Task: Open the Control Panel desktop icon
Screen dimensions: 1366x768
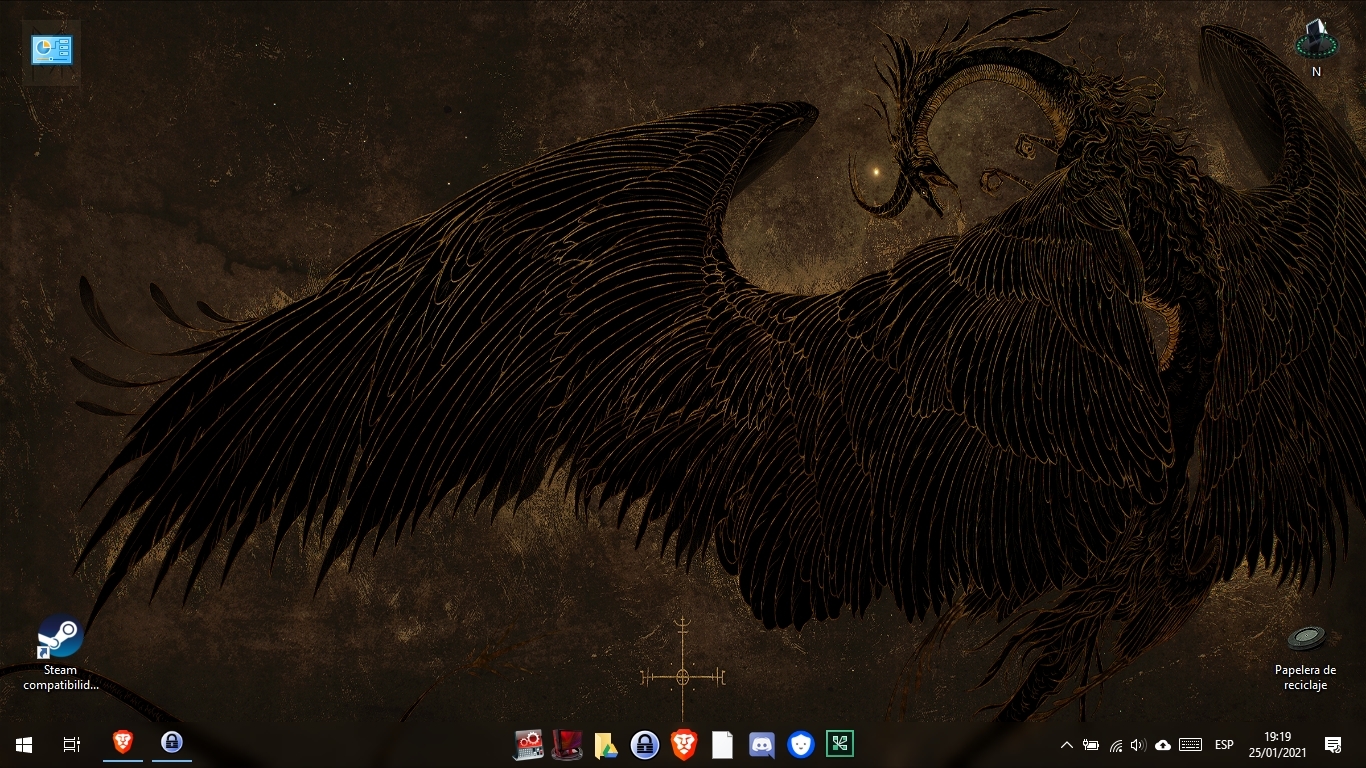Action: (x=51, y=50)
